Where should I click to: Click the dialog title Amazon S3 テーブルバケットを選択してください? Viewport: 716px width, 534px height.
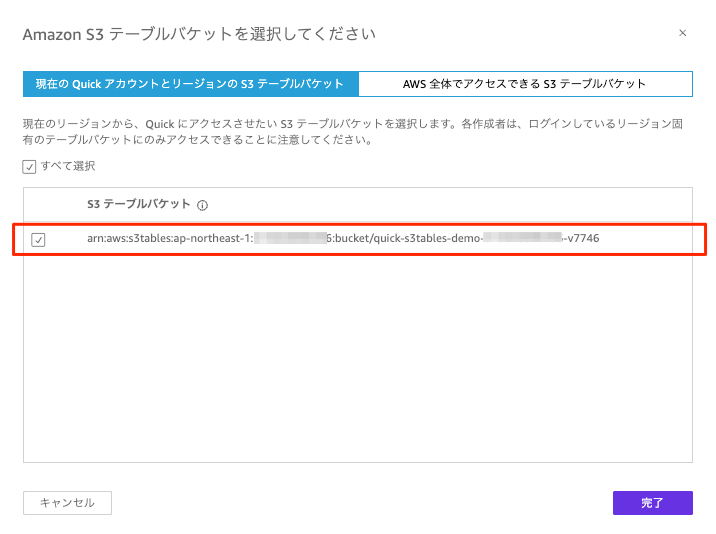[199, 34]
